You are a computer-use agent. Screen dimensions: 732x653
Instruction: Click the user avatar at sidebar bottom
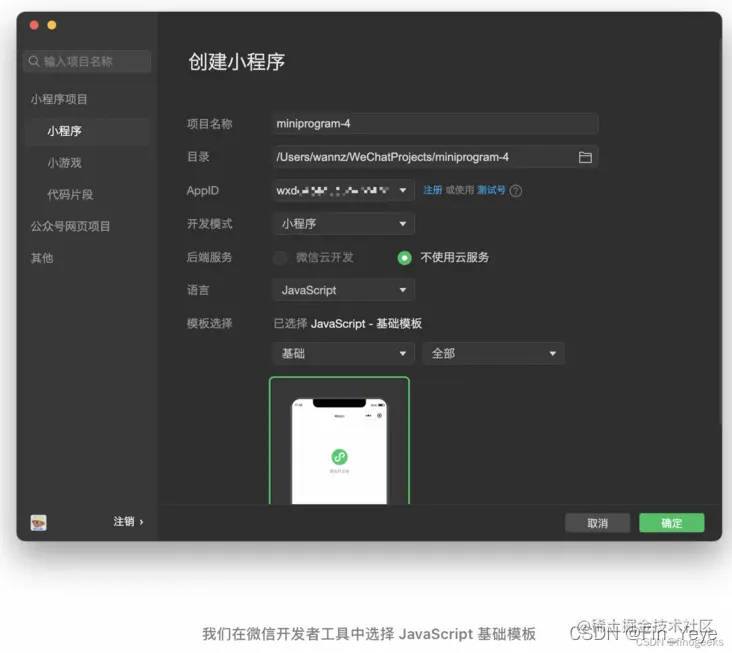[38, 522]
